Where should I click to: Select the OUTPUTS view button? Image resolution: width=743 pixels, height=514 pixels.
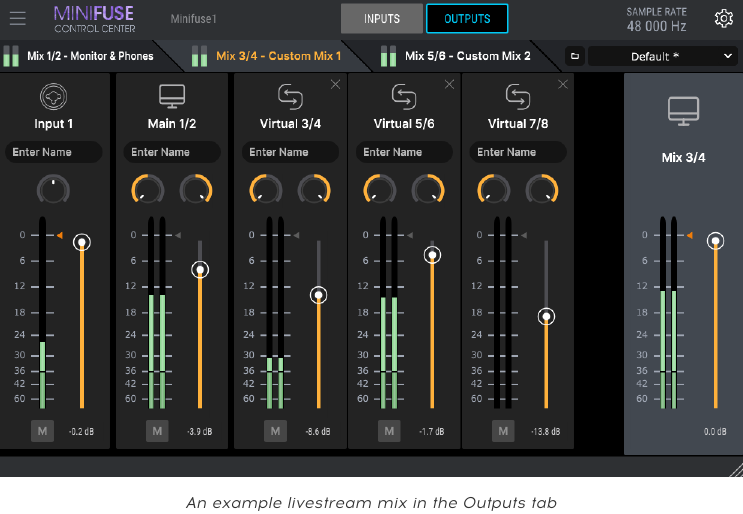point(467,18)
